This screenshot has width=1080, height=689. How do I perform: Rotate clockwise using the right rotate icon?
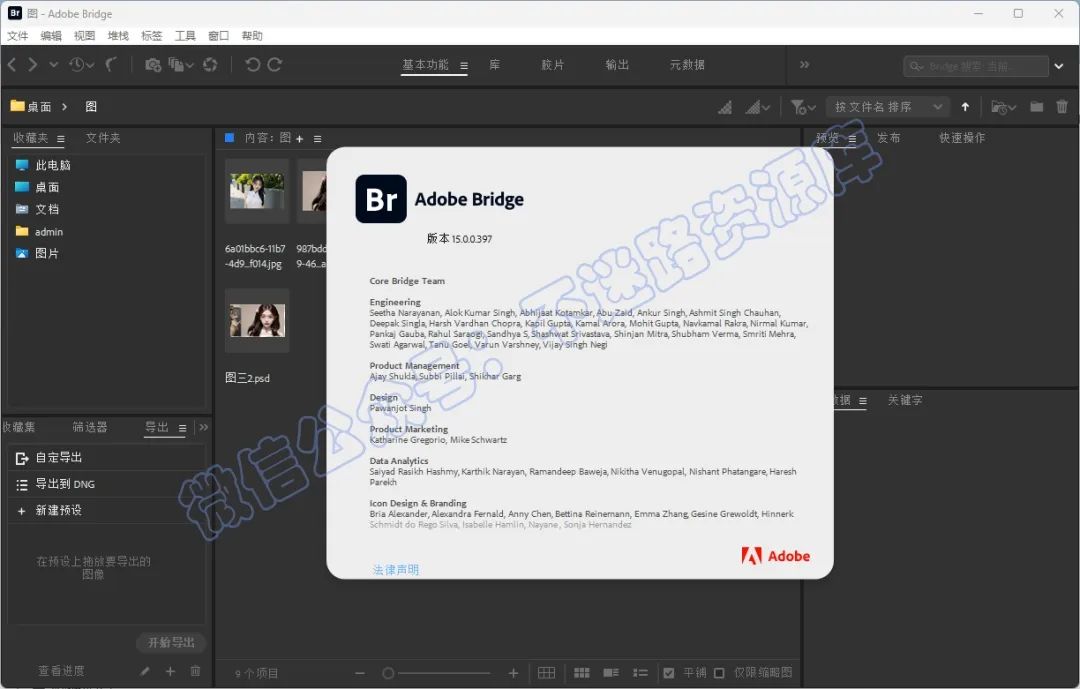click(x=275, y=65)
